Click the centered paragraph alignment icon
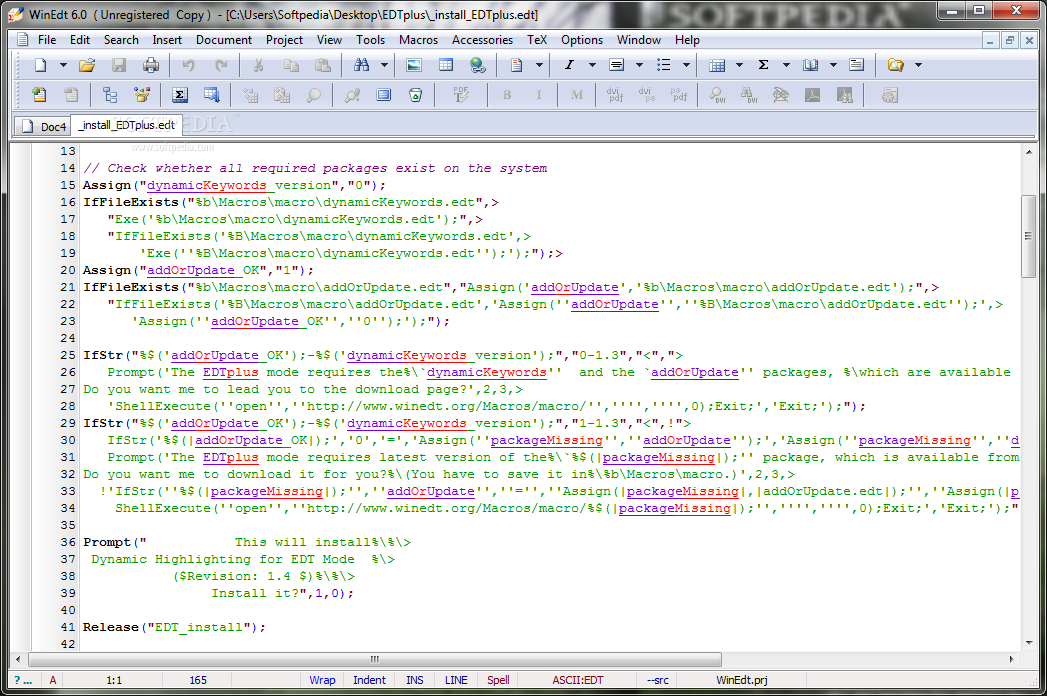This screenshot has height=696, width=1047. [x=616, y=65]
